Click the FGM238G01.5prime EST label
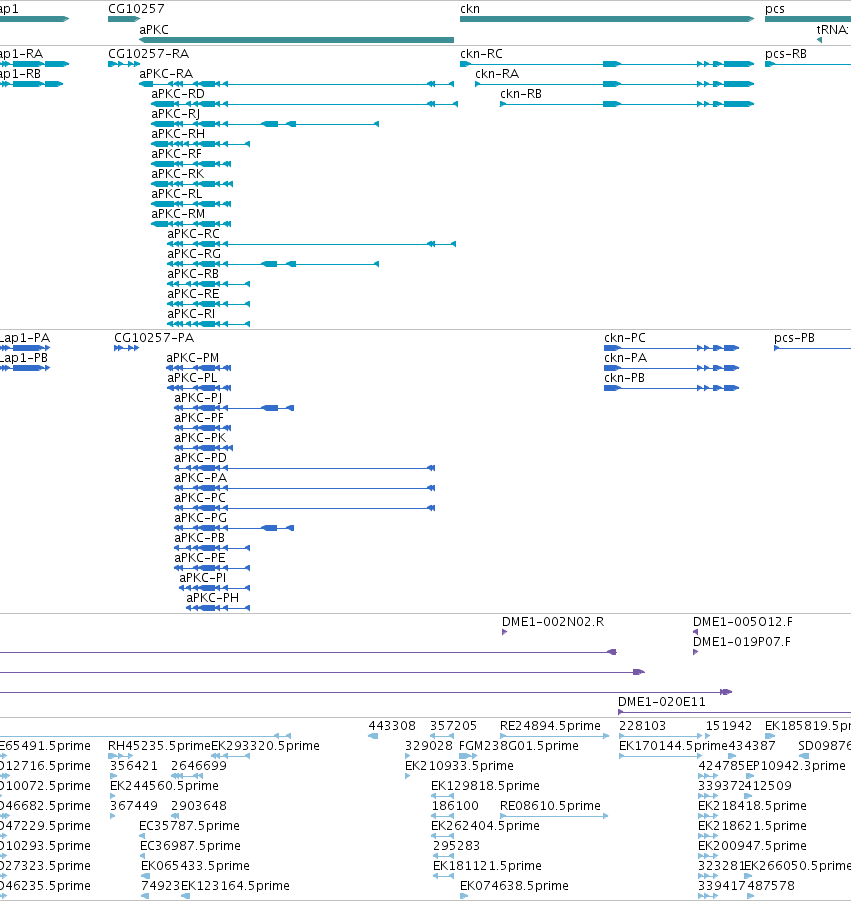 pos(519,746)
